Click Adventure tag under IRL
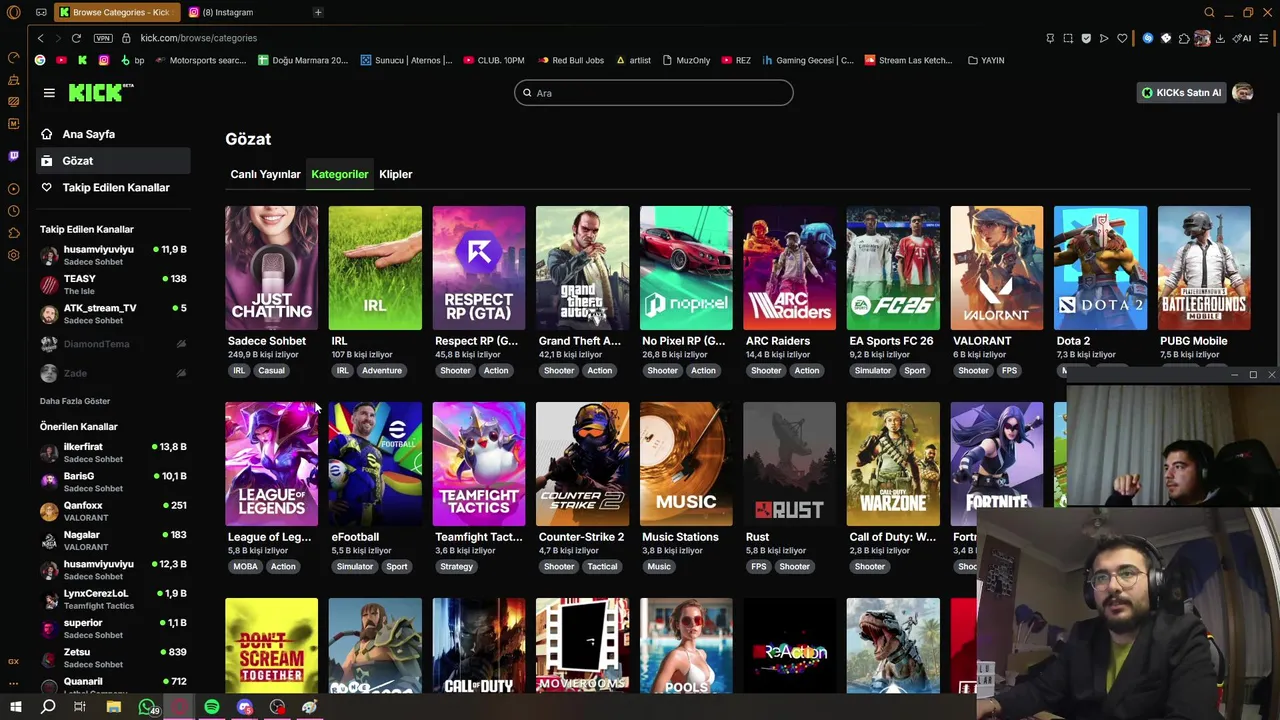This screenshot has width=1280, height=720. click(381, 370)
